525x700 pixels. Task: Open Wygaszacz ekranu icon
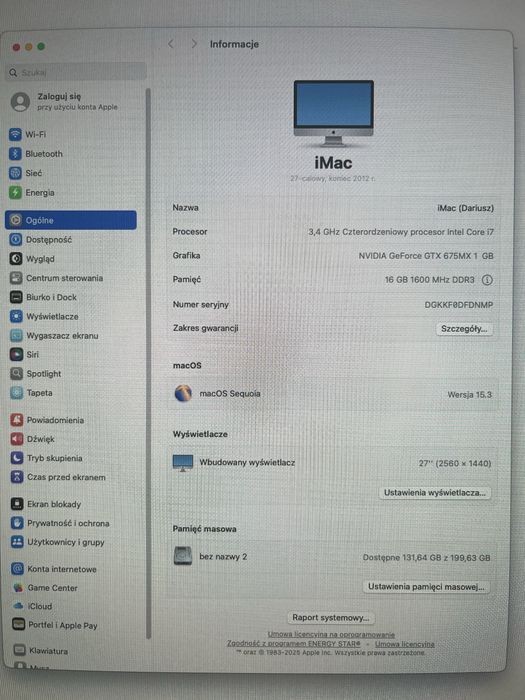pyautogui.click(x=16, y=335)
